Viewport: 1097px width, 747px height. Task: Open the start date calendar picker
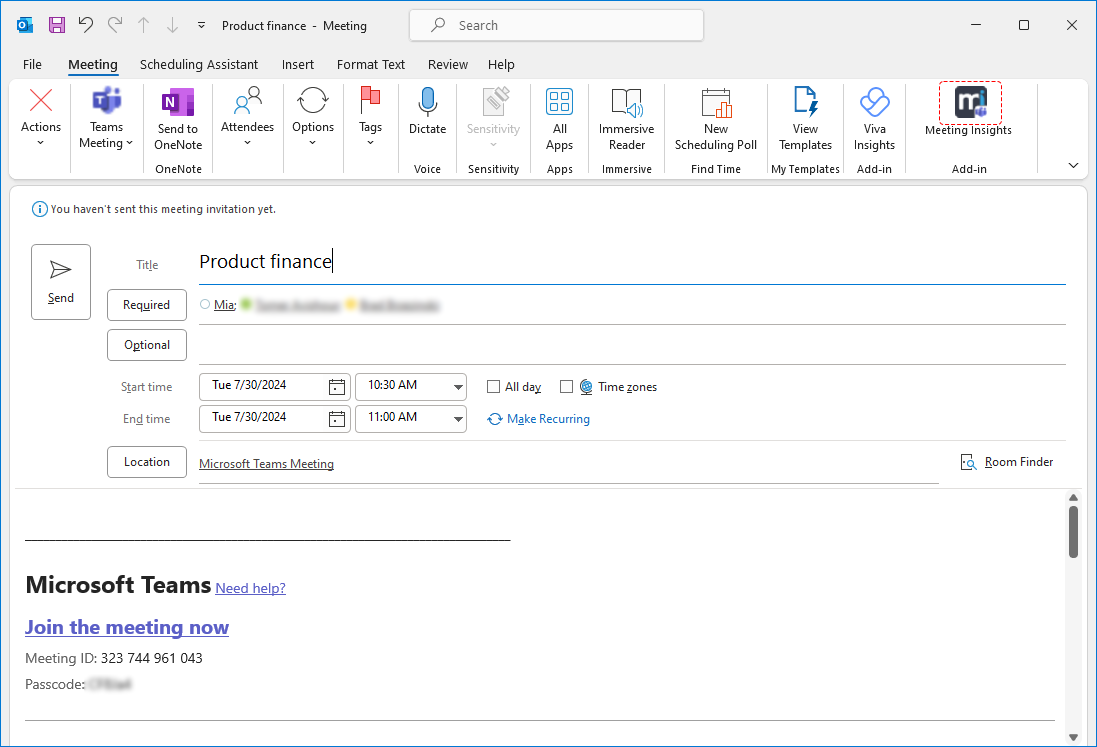[x=337, y=386]
